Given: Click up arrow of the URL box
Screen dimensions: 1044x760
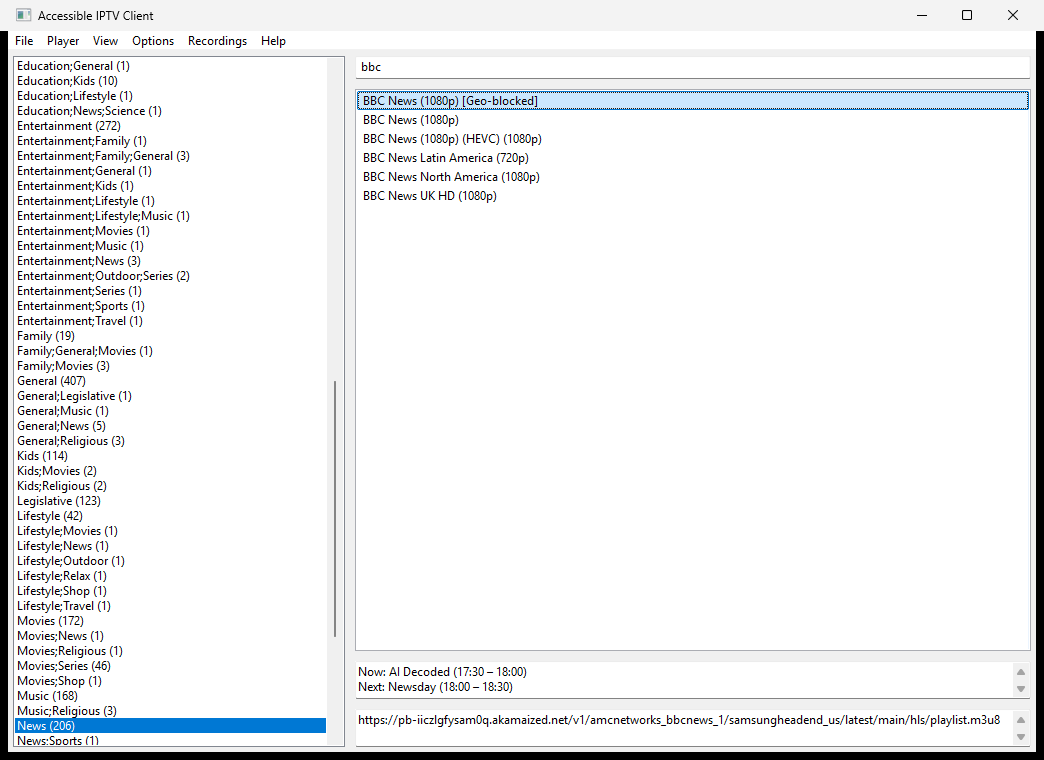Looking at the screenshot, I should click(x=1021, y=719).
